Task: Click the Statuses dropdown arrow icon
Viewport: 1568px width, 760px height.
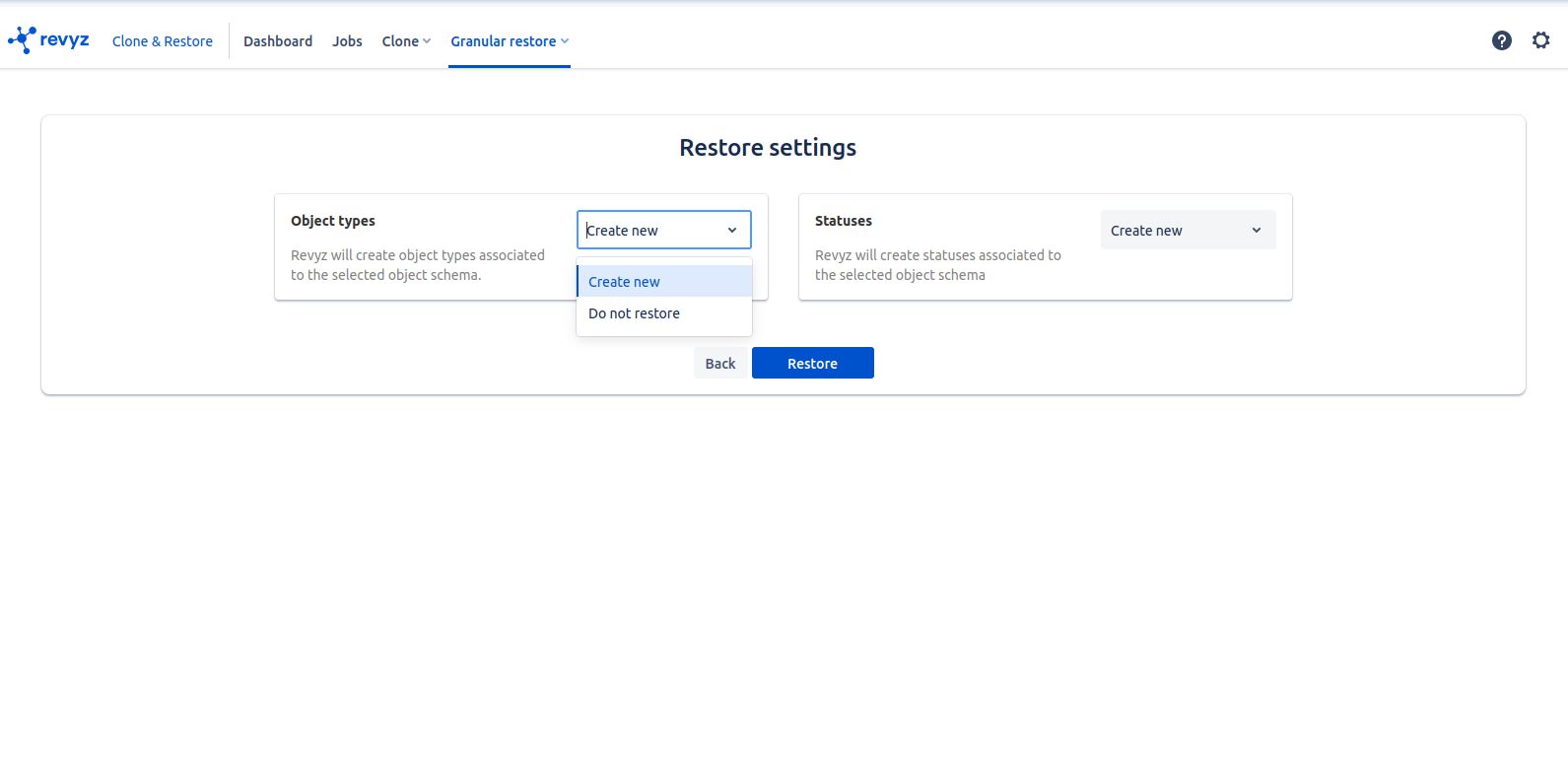Action: coord(1257,231)
